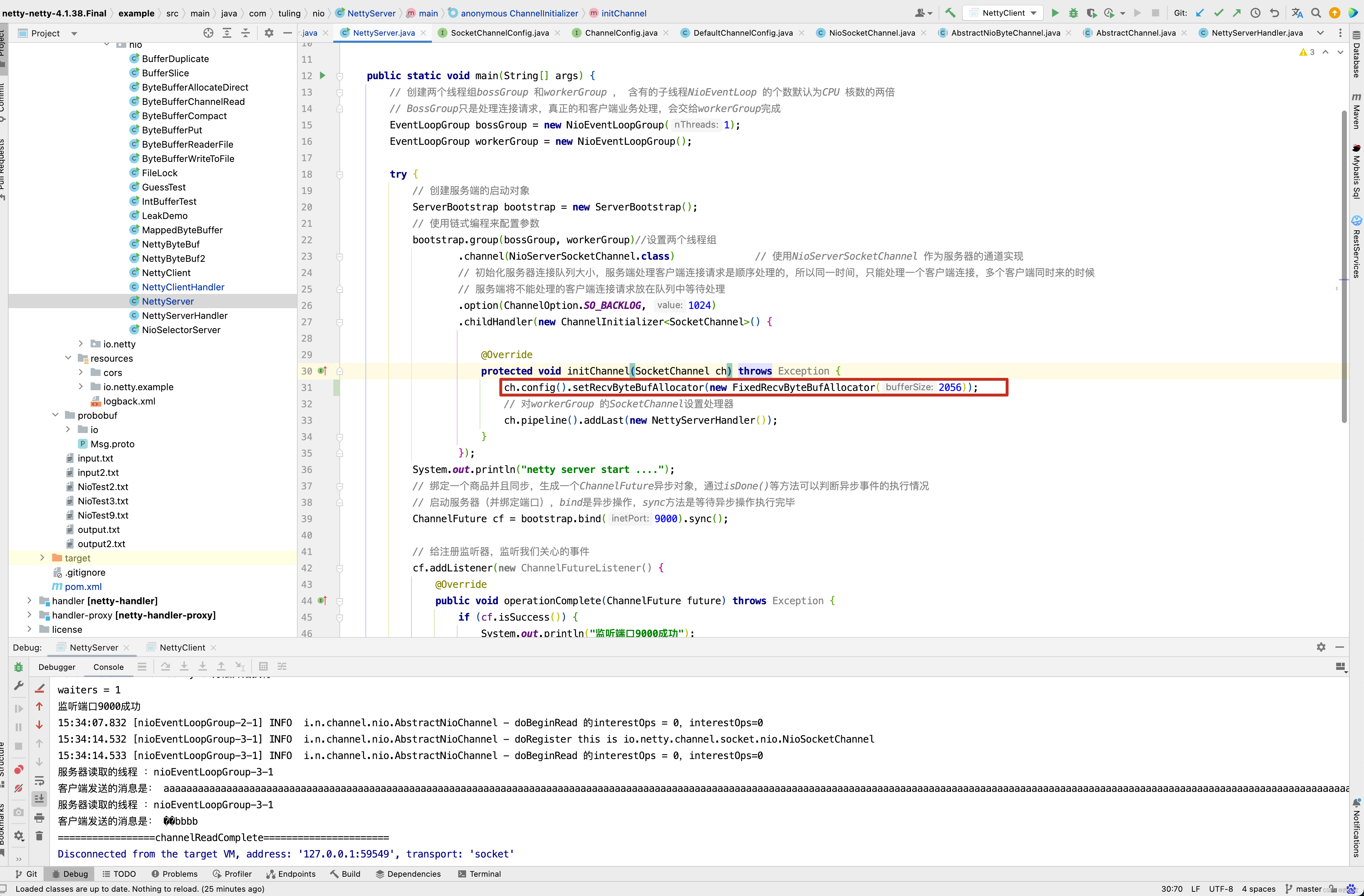Rerun NettyServer debug with the bug icon
1364x896 pixels.
[x=18, y=667]
